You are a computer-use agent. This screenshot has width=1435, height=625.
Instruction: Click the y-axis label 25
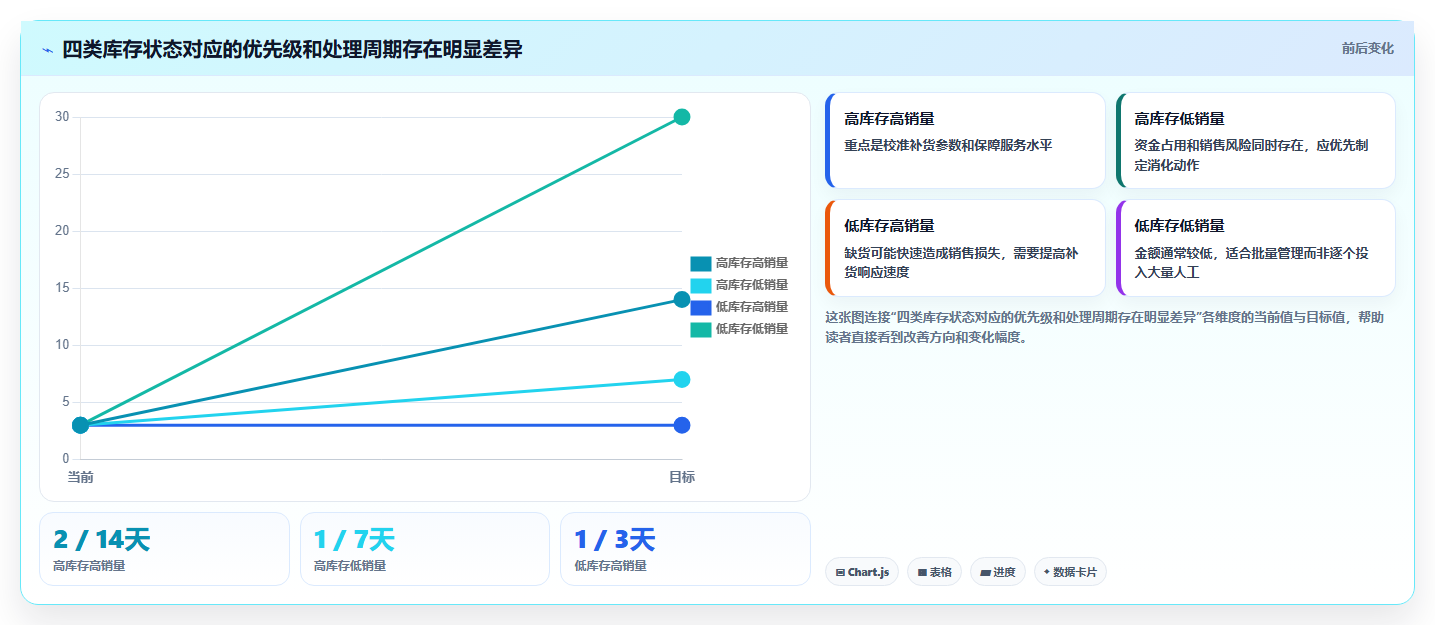point(62,174)
